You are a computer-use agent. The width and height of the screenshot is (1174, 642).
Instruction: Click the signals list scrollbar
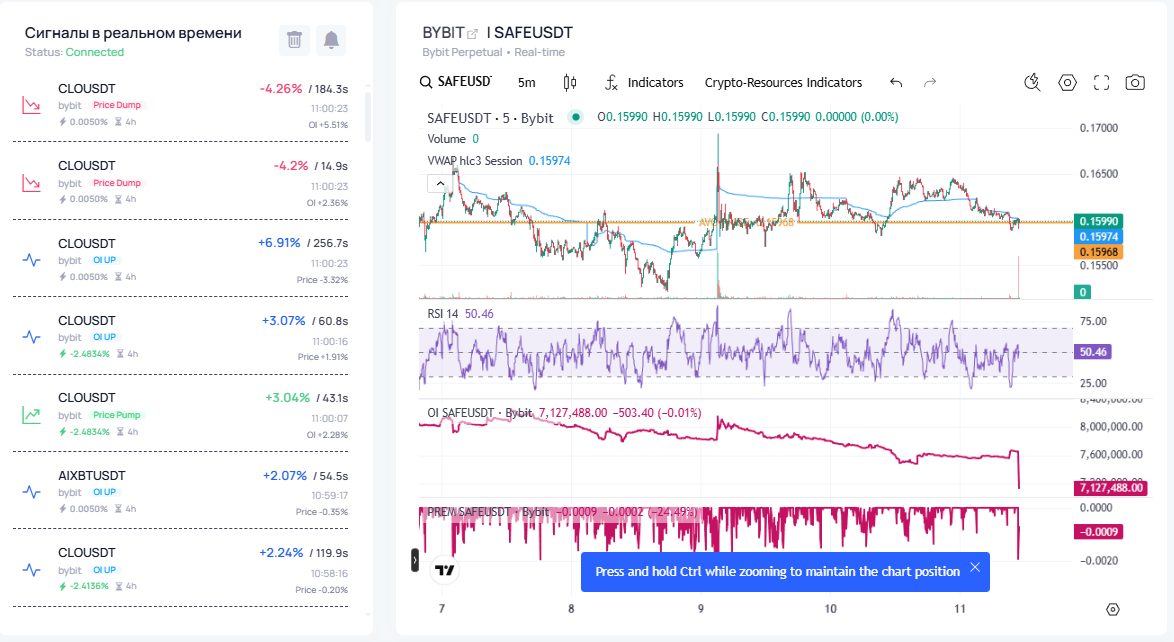(x=368, y=117)
